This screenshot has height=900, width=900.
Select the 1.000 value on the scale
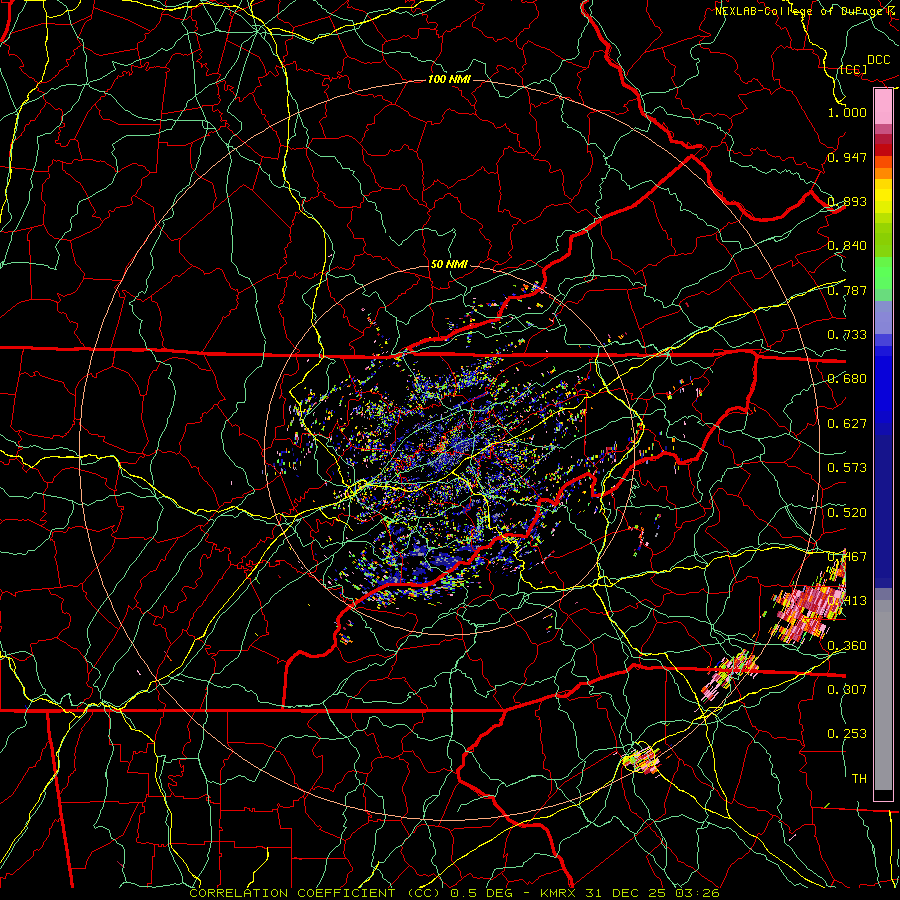click(847, 112)
